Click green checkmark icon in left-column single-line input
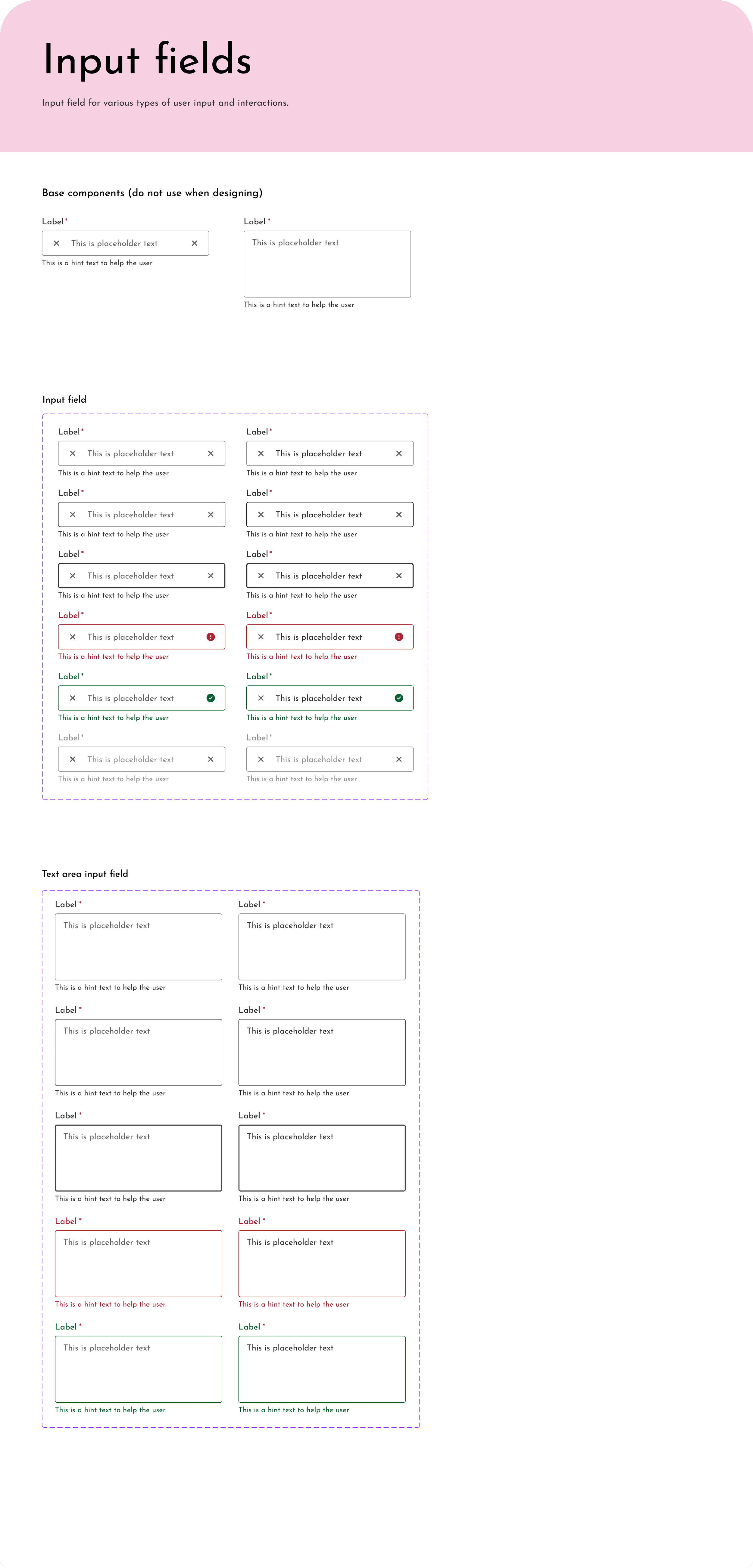 point(211,698)
